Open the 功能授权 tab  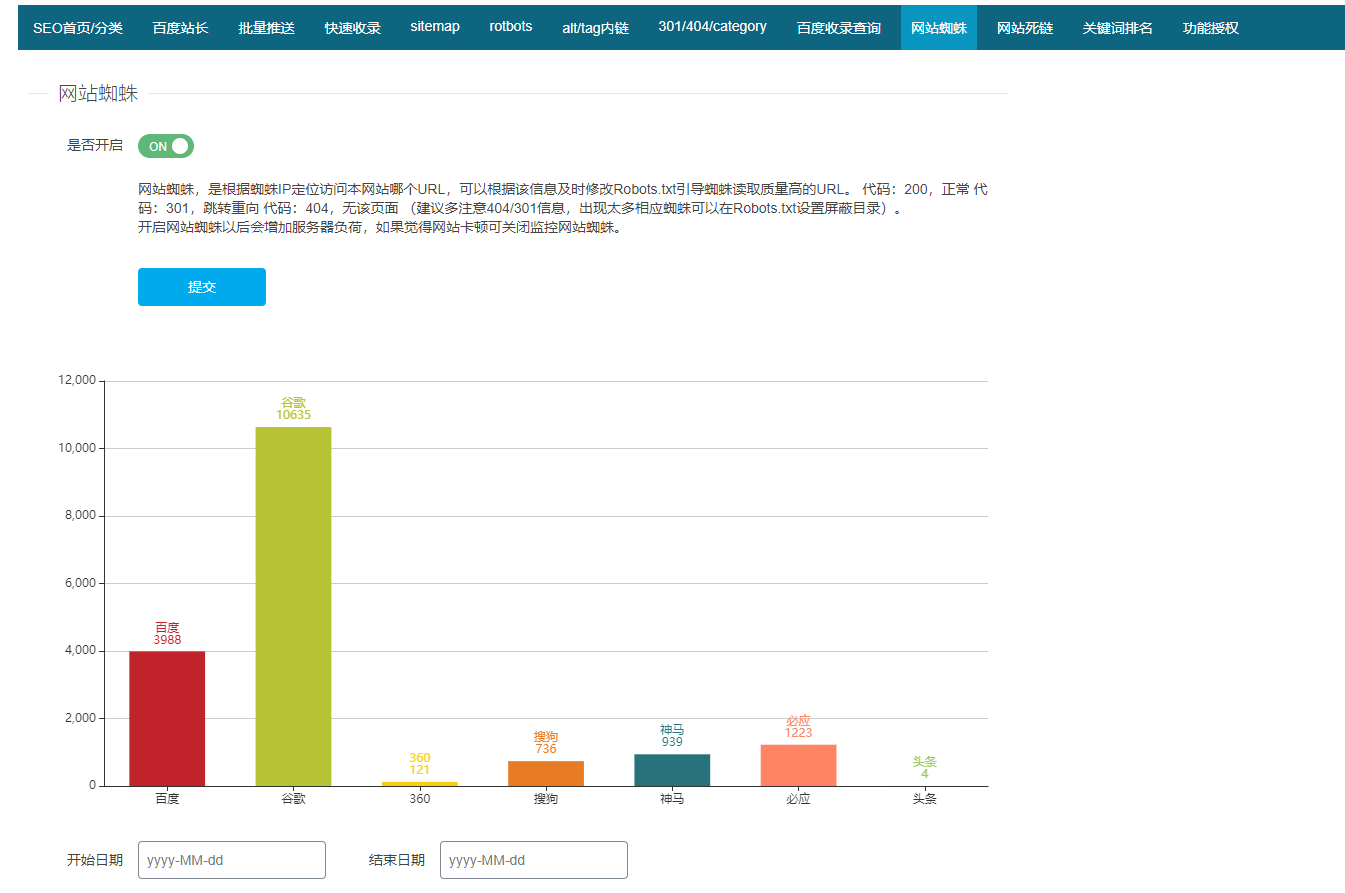[1209, 27]
